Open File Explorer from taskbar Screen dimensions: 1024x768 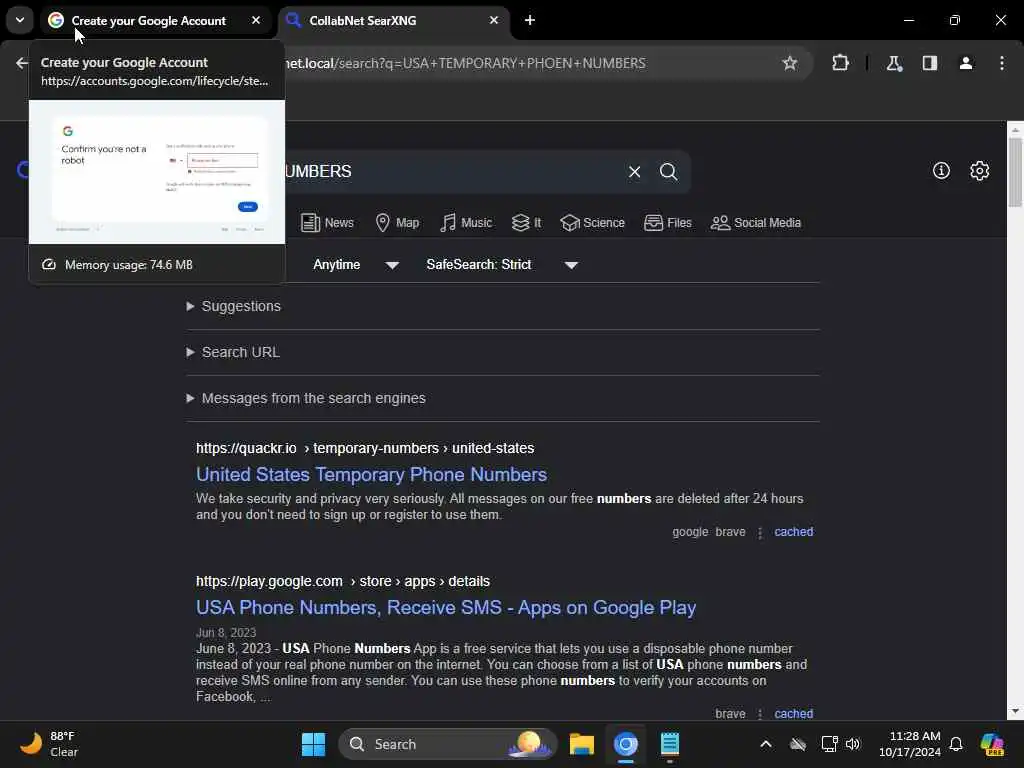[x=581, y=744]
